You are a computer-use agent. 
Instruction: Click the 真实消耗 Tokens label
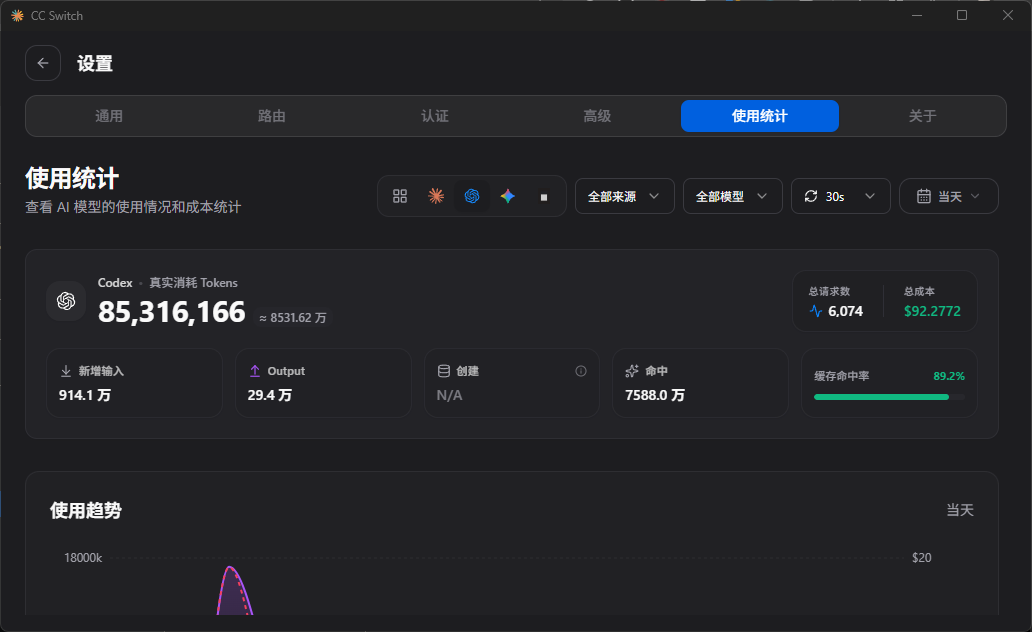tap(194, 282)
